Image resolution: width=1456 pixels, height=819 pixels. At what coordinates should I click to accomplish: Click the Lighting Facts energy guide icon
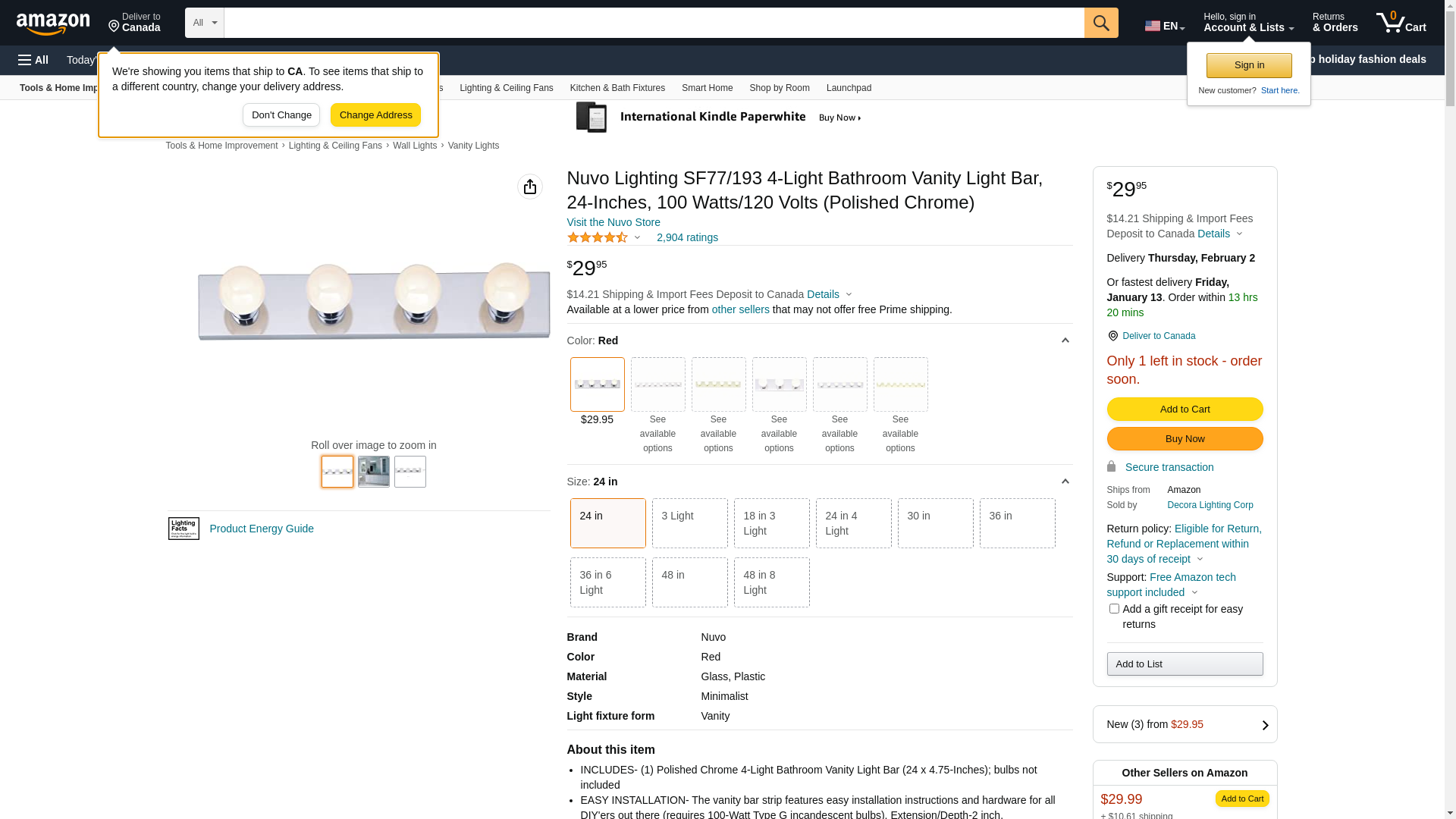pos(184,529)
